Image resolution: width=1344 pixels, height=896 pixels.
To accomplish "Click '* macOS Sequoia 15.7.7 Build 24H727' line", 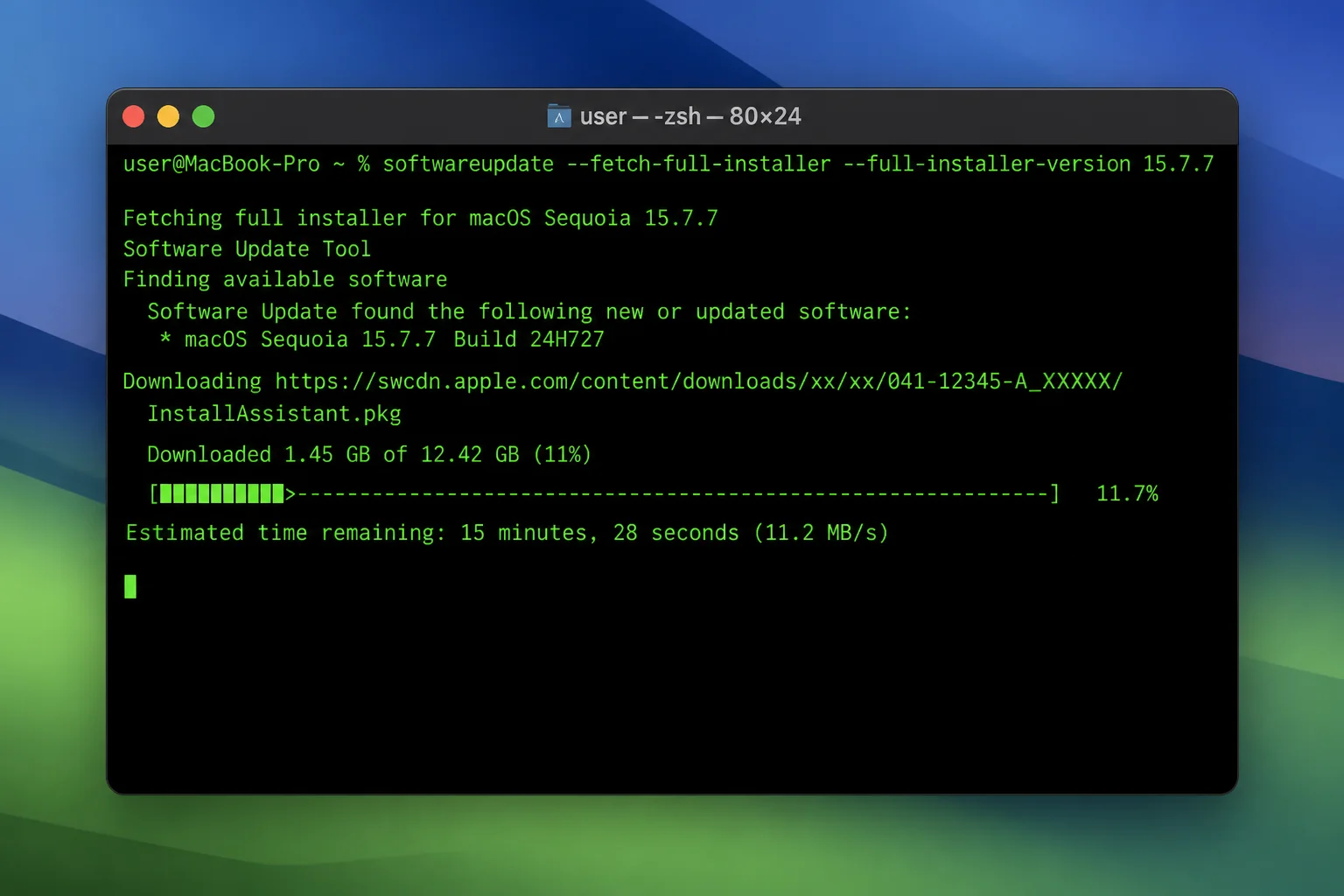I will pyautogui.click(x=381, y=339).
